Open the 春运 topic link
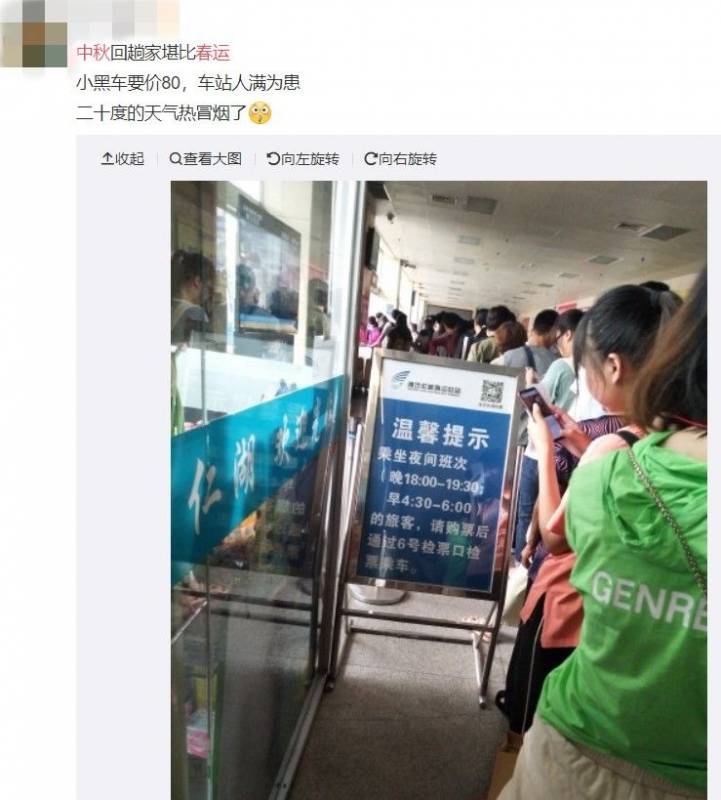The width and height of the screenshot is (721, 800). point(213,53)
